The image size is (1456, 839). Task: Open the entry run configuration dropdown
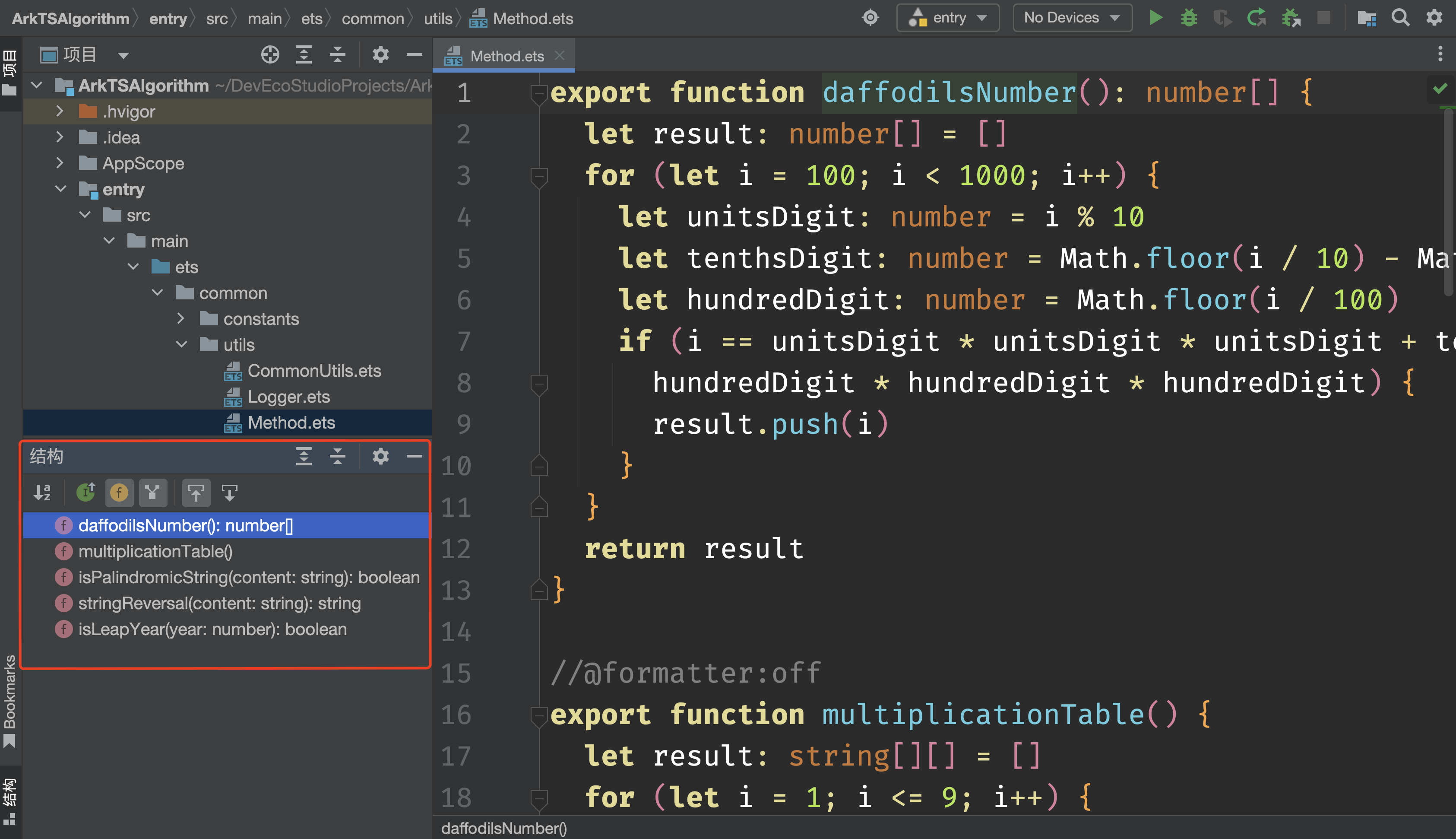click(948, 18)
